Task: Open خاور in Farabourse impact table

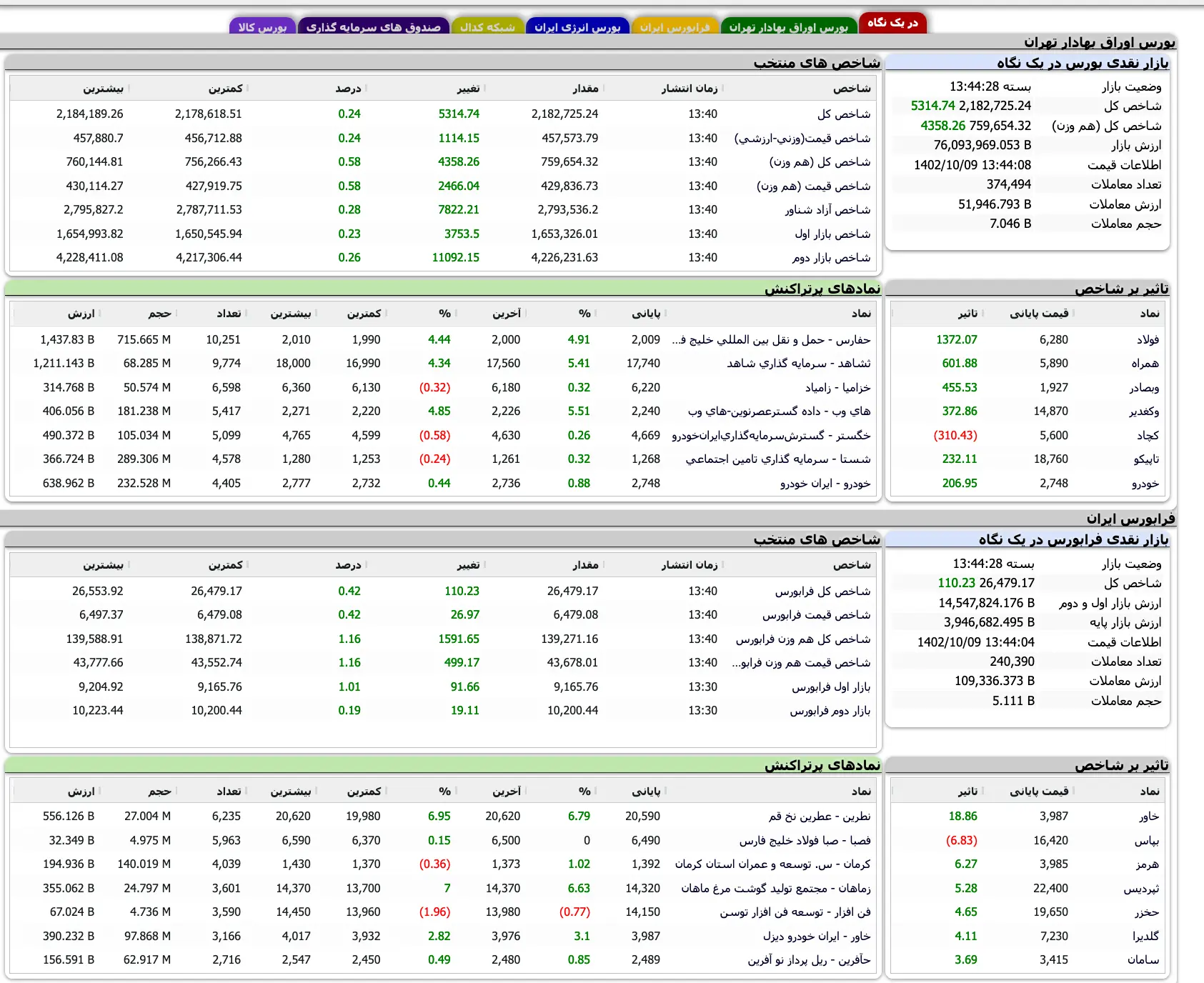Action: 1149,817
